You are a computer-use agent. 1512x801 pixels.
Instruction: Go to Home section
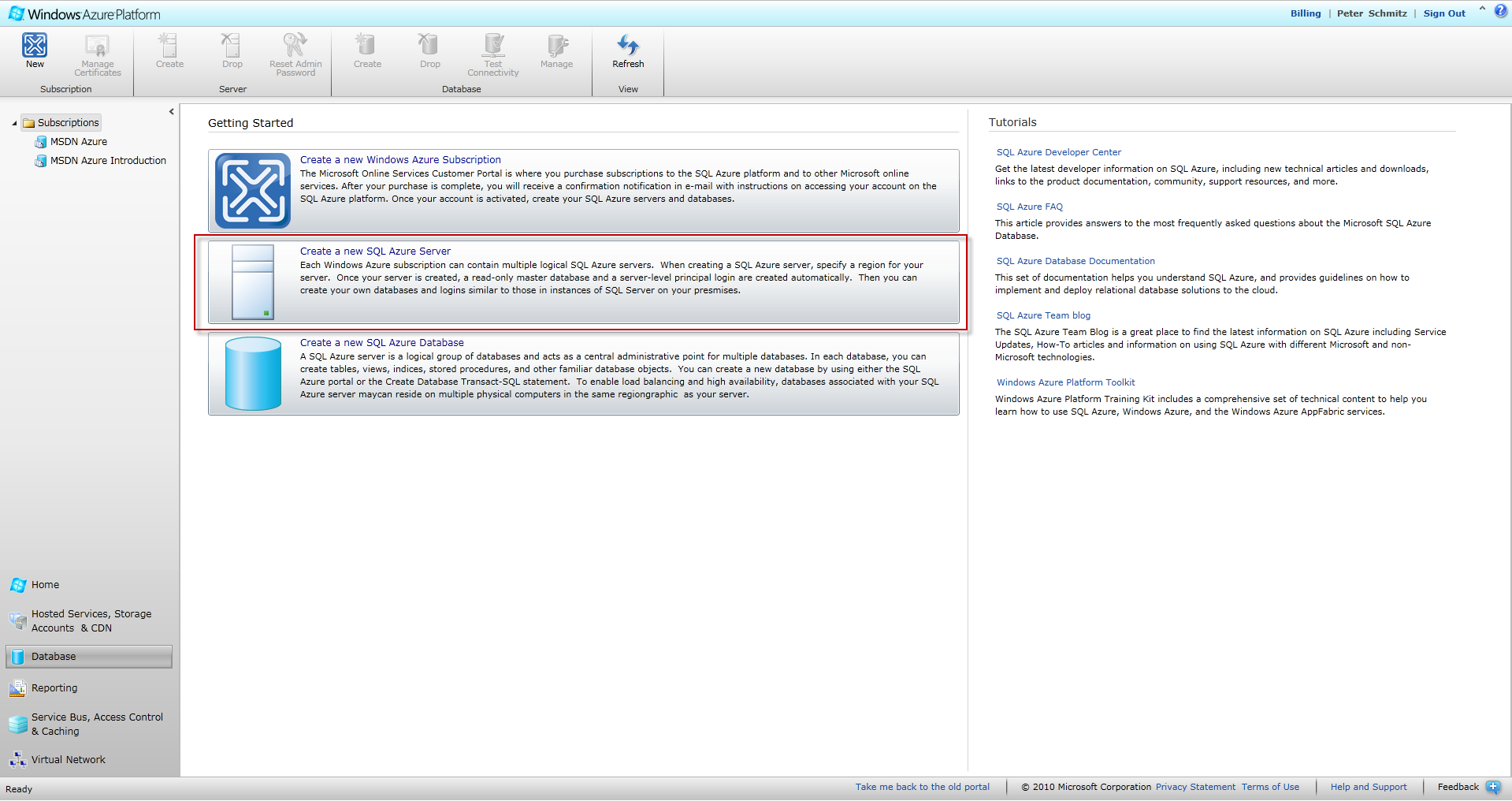45,585
